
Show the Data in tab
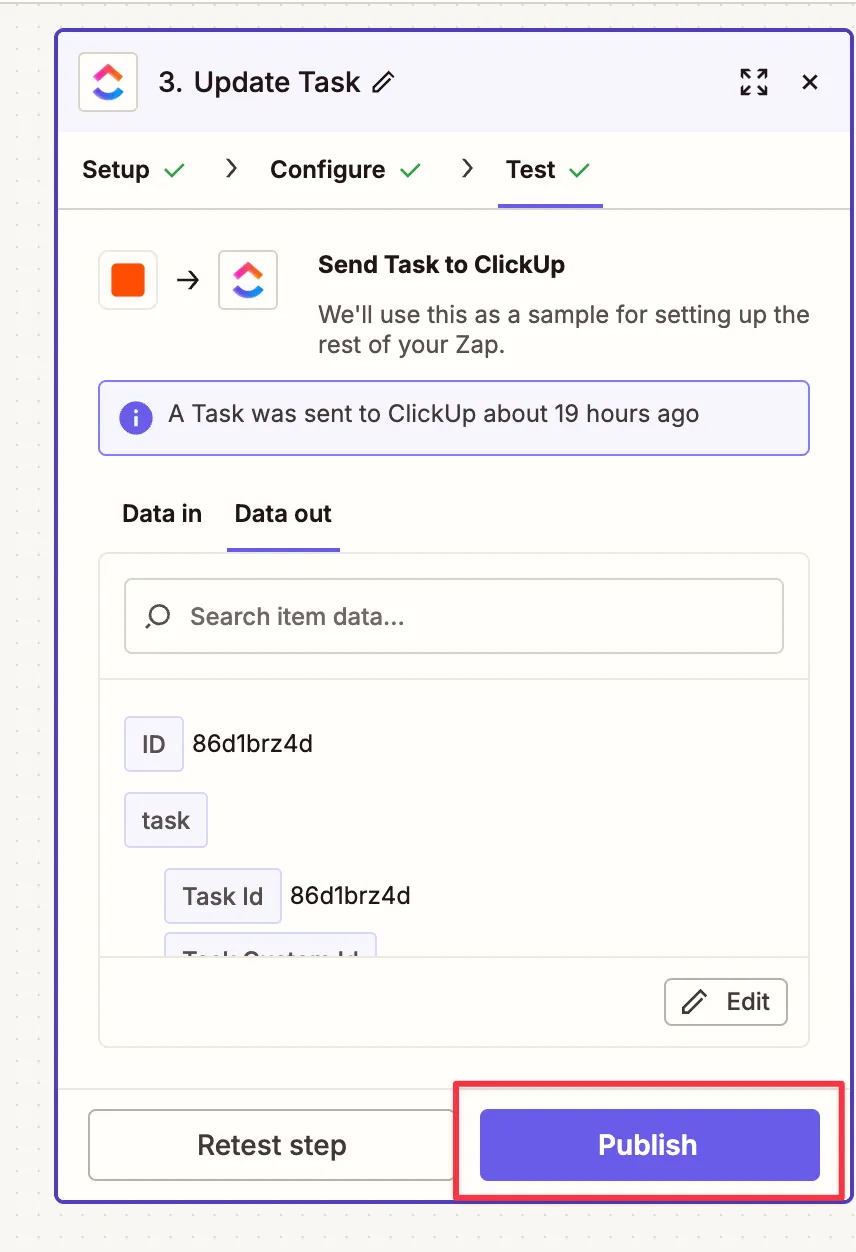coord(162,514)
